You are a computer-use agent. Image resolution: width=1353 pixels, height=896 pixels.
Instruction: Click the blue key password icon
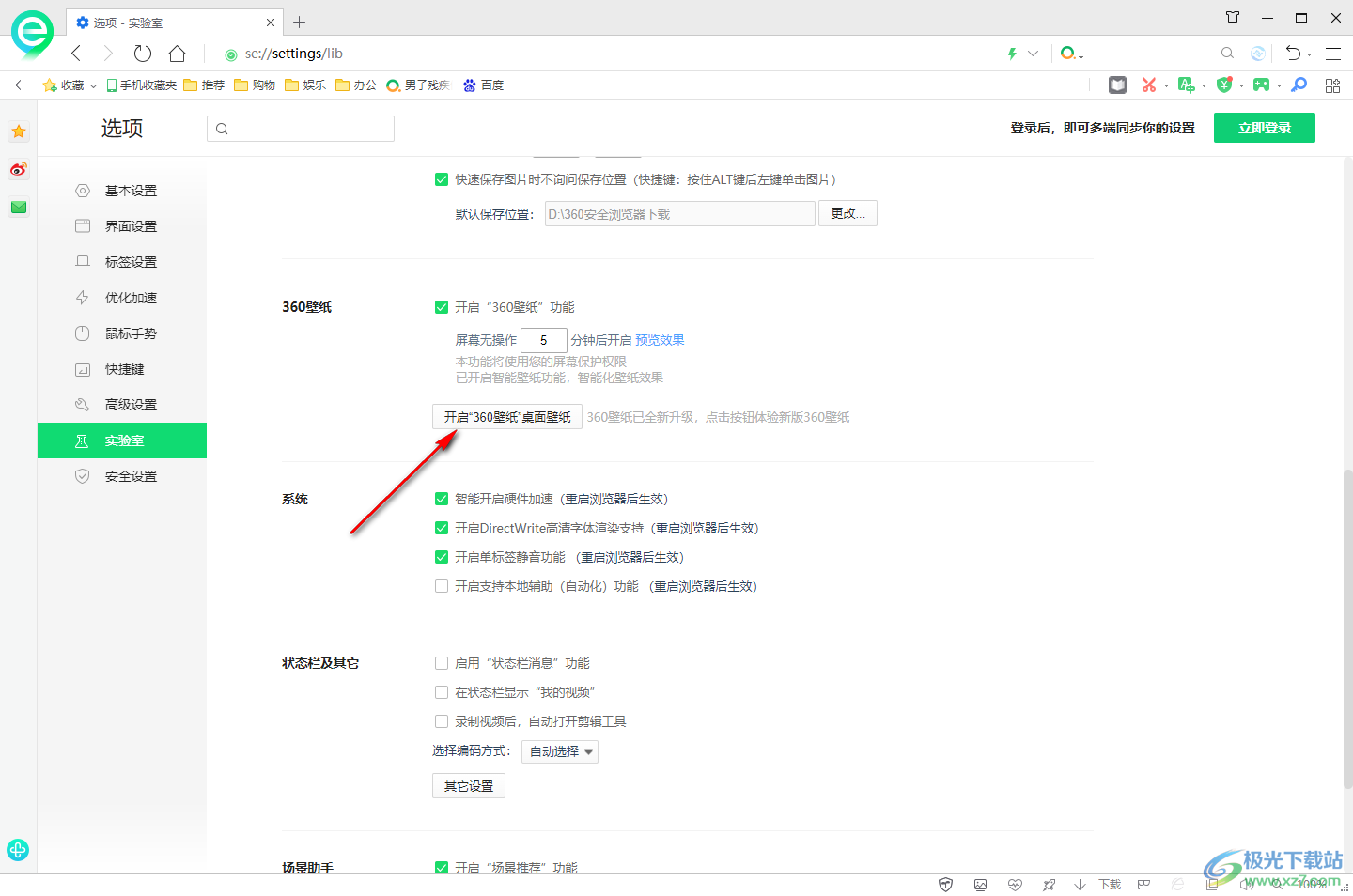(x=1299, y=85)
